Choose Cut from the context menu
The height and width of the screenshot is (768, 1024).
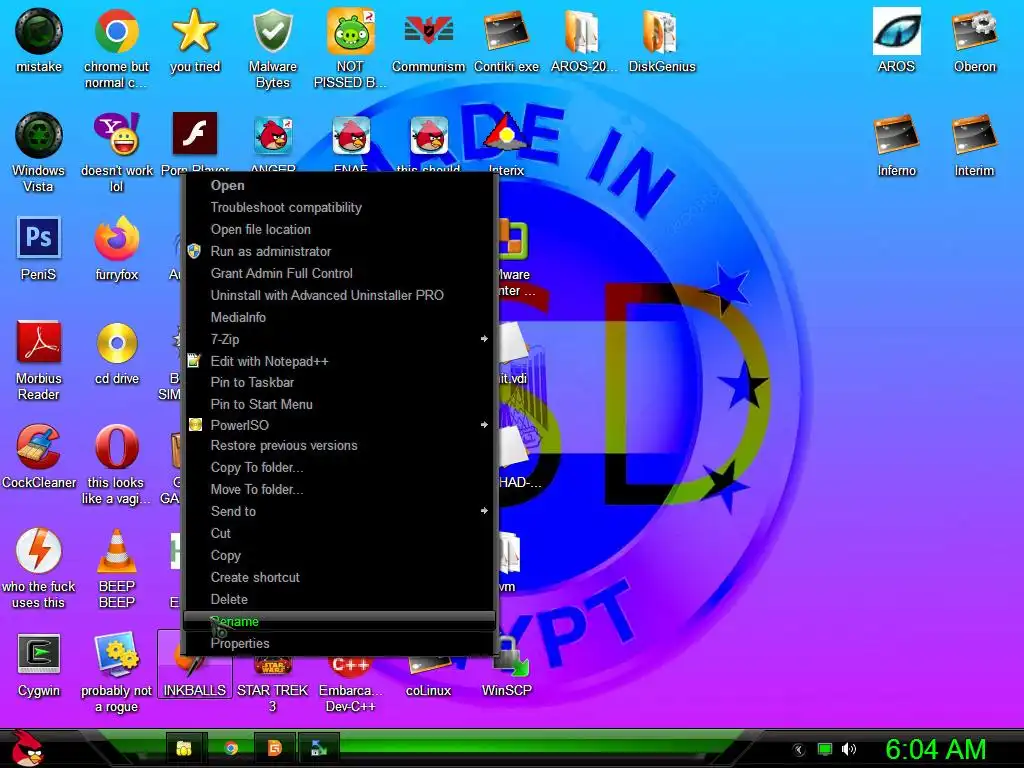[339, 534]
